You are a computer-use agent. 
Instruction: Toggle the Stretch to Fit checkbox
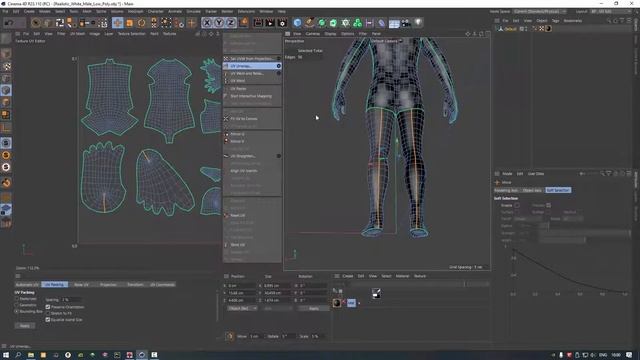click(x=48, y=313)
